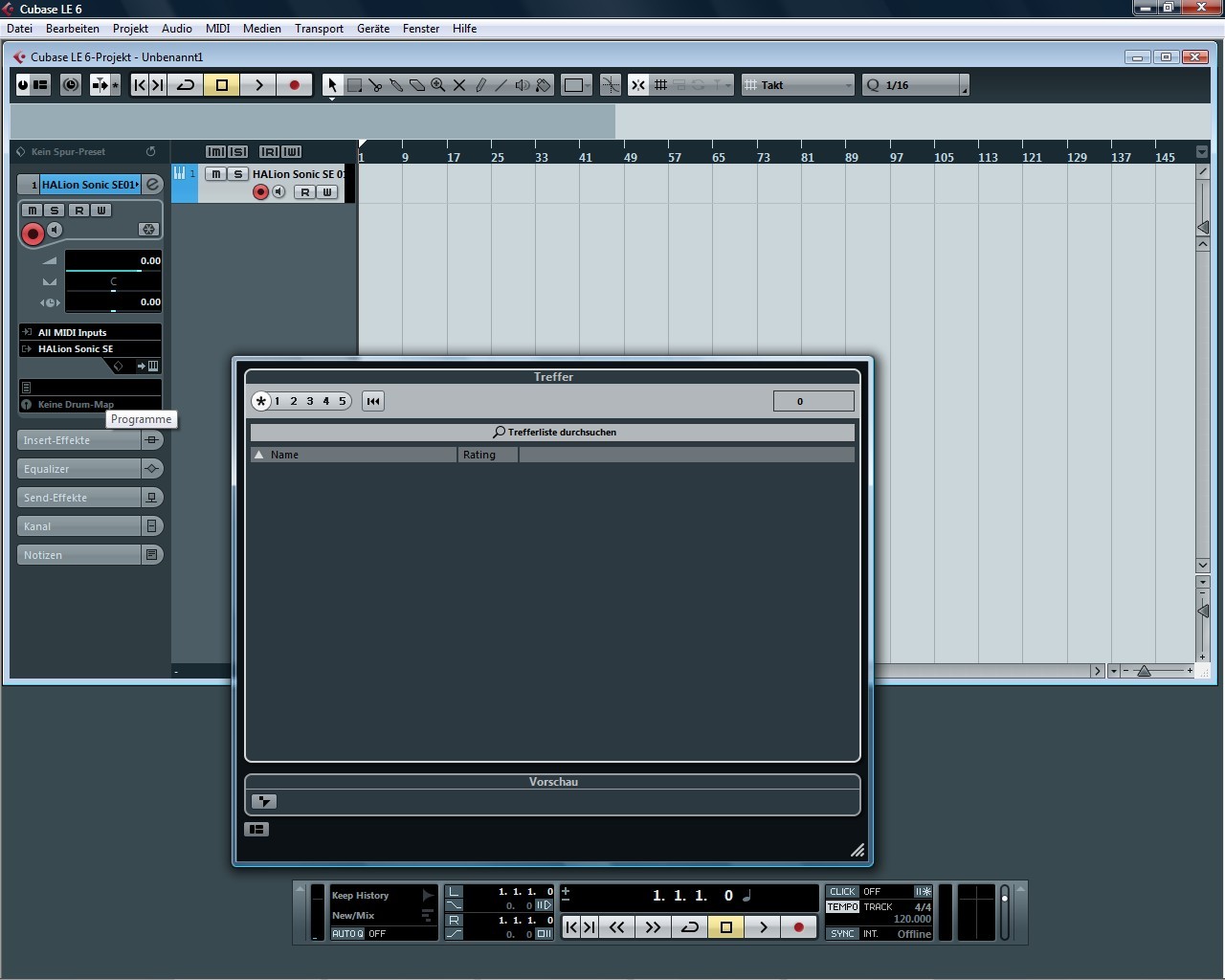Select the Play speaker tool
Viewport: 1225px width, 980px height.
[522, 85]
